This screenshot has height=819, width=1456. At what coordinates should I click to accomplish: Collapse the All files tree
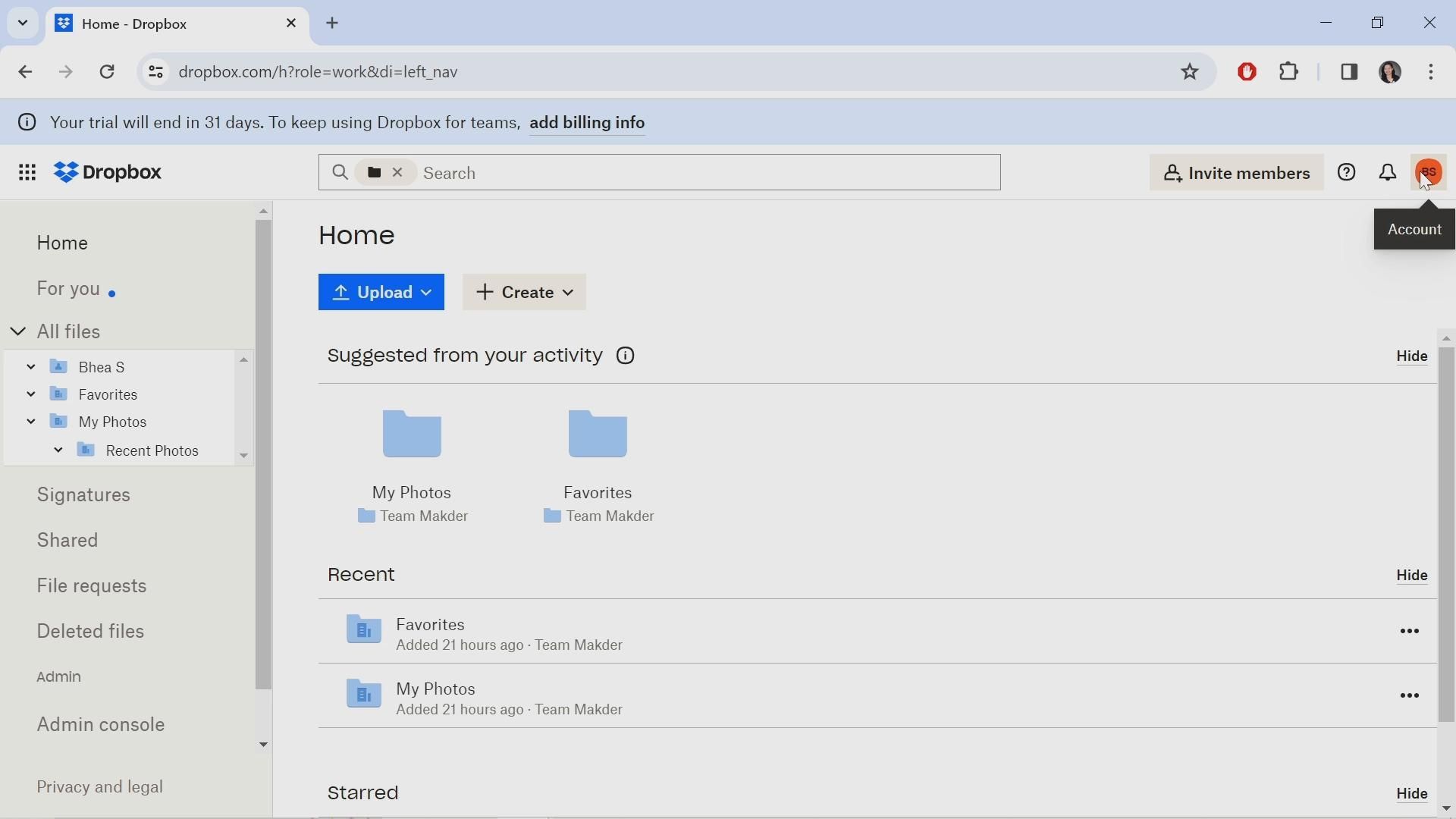[x=18, y=332]
